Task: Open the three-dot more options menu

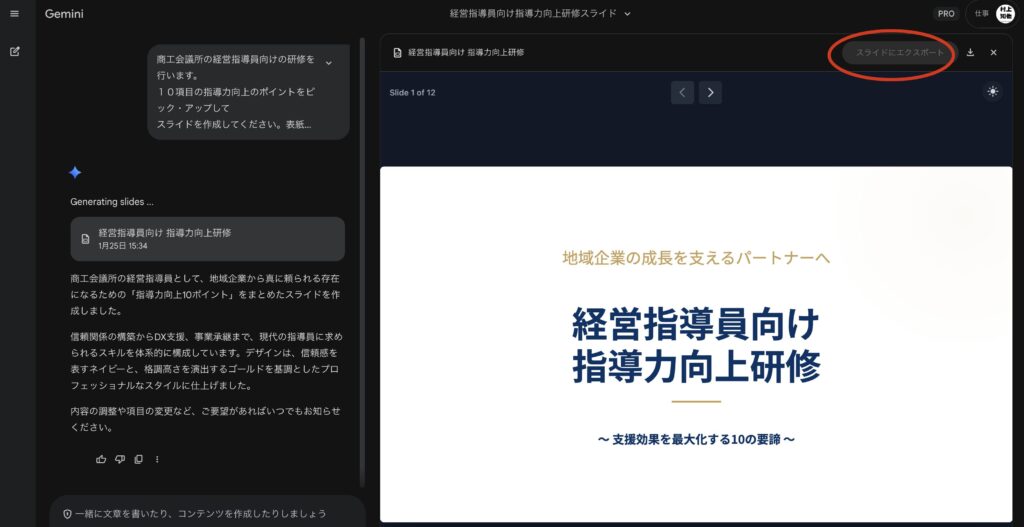Action: (157, 459)
